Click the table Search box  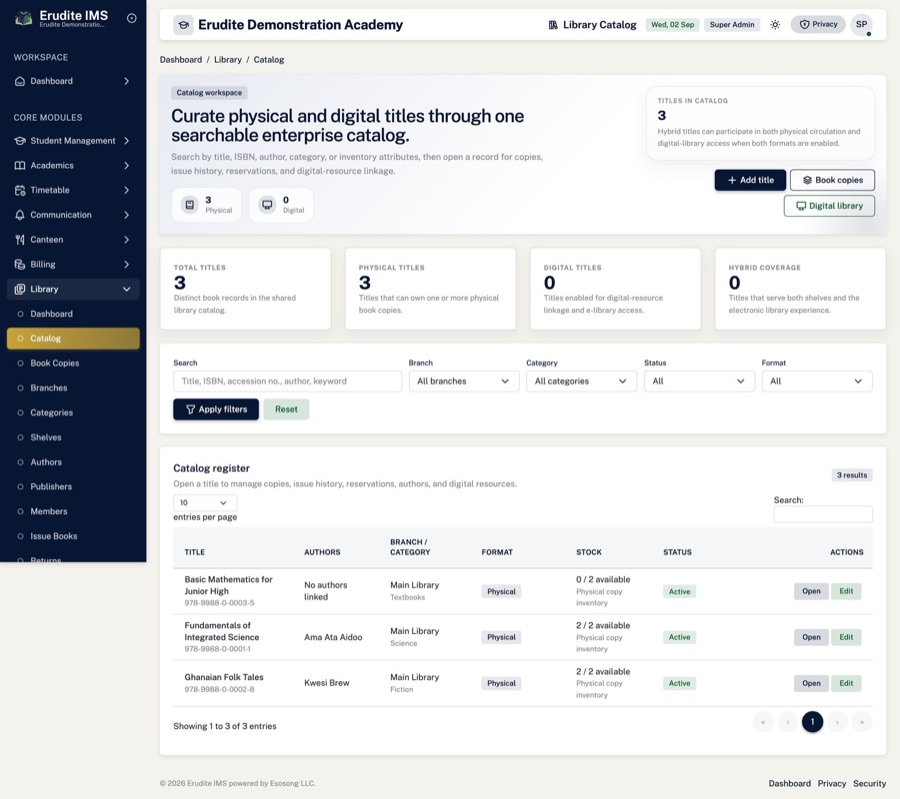click(x=823, y=514)
